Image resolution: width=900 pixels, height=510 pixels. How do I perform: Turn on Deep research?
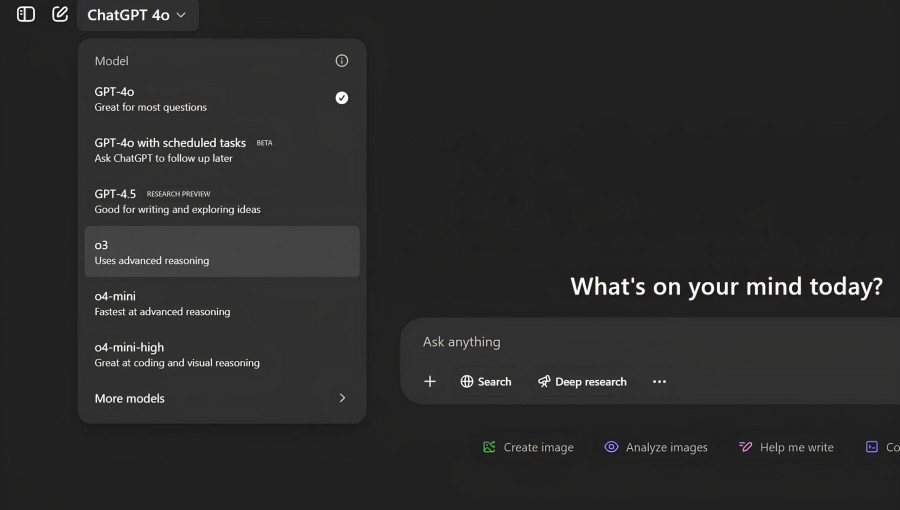click(x=582, y=381)
